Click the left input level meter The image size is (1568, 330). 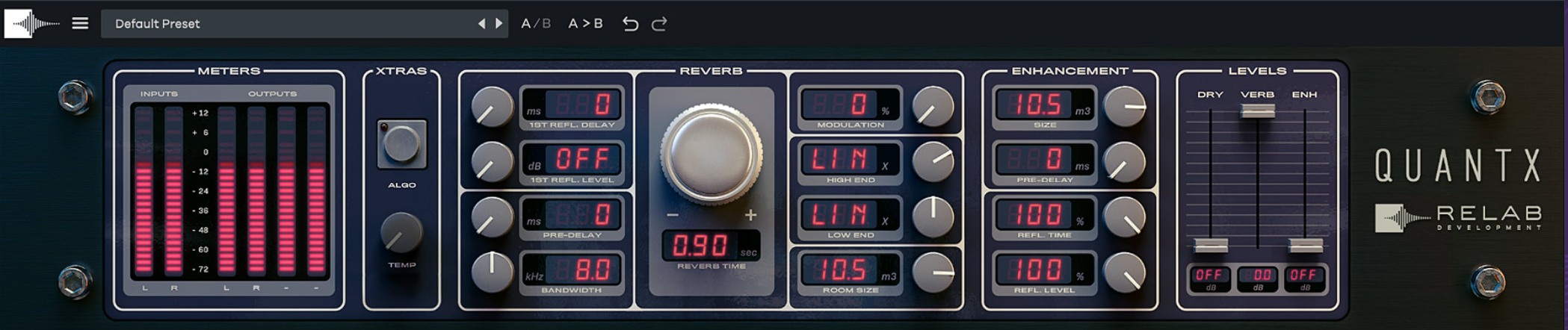coord(144,191)
